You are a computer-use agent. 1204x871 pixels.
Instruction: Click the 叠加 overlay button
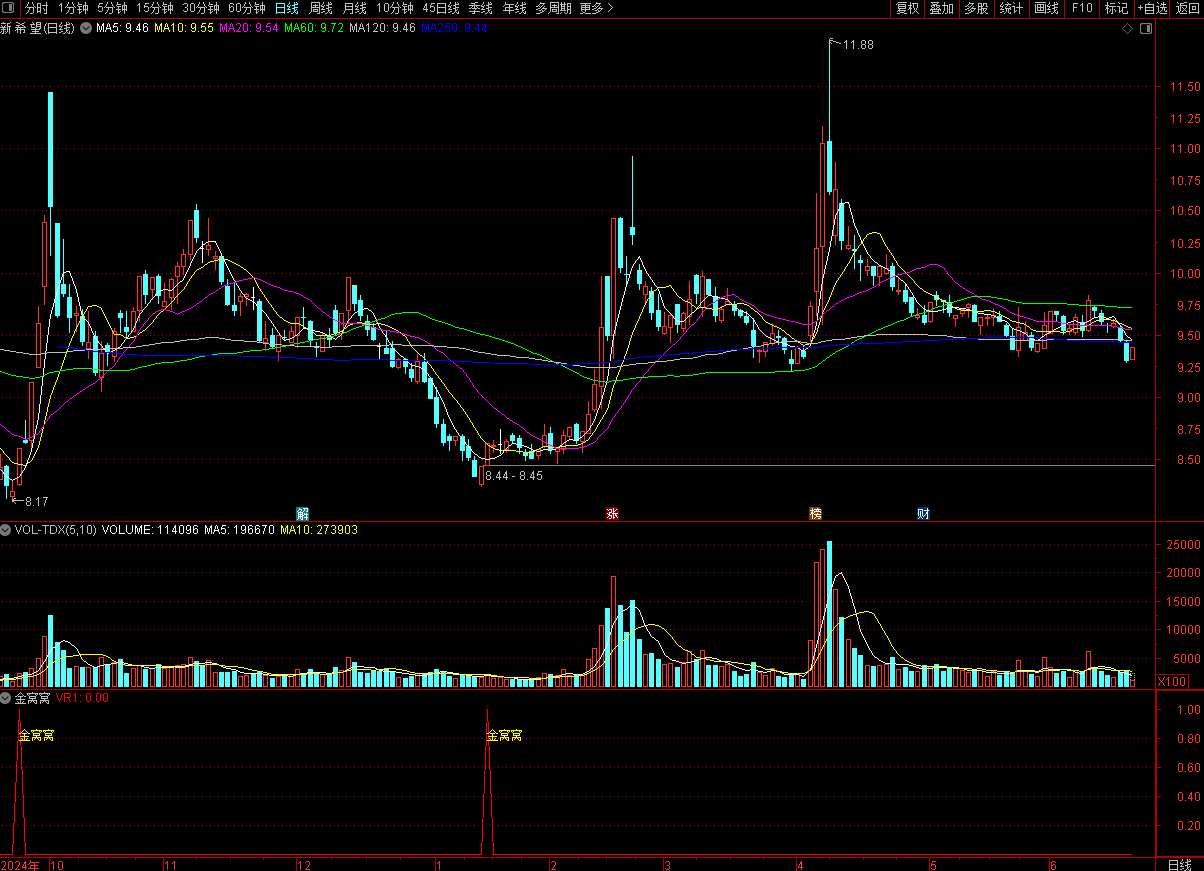[x=941, y=8]
